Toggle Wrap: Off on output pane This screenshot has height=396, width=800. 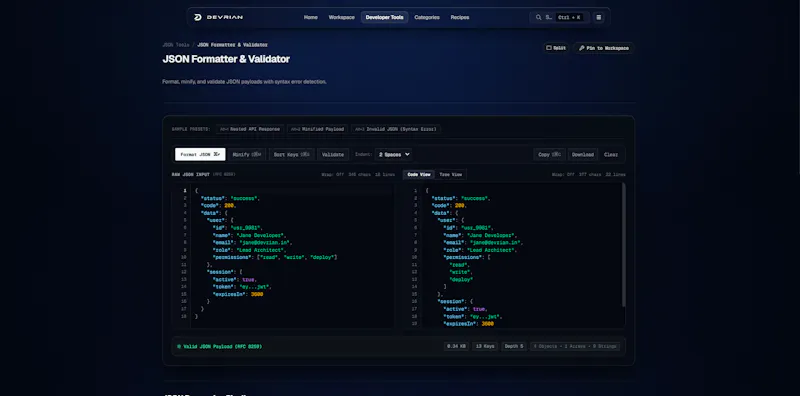pos(563,175)
